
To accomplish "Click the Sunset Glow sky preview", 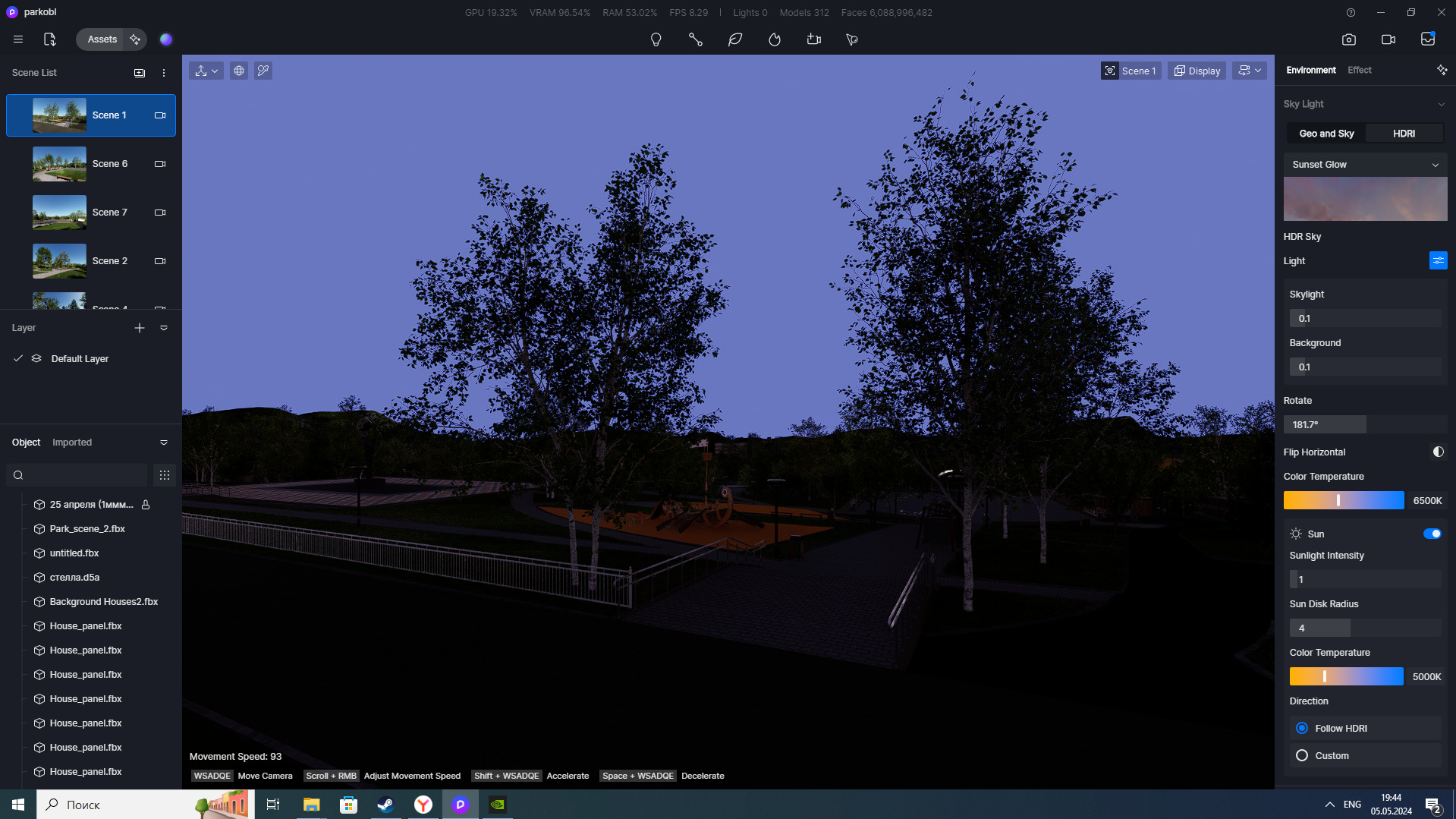I will (1365, 199).
